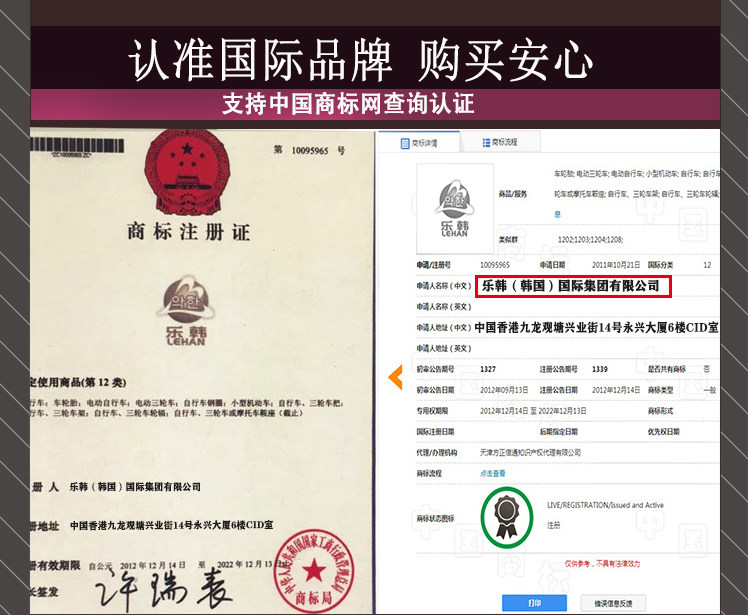Click the 认准国际品牌 购买安心 banner headline
750x615 pixels.
(x=361, y=61)
